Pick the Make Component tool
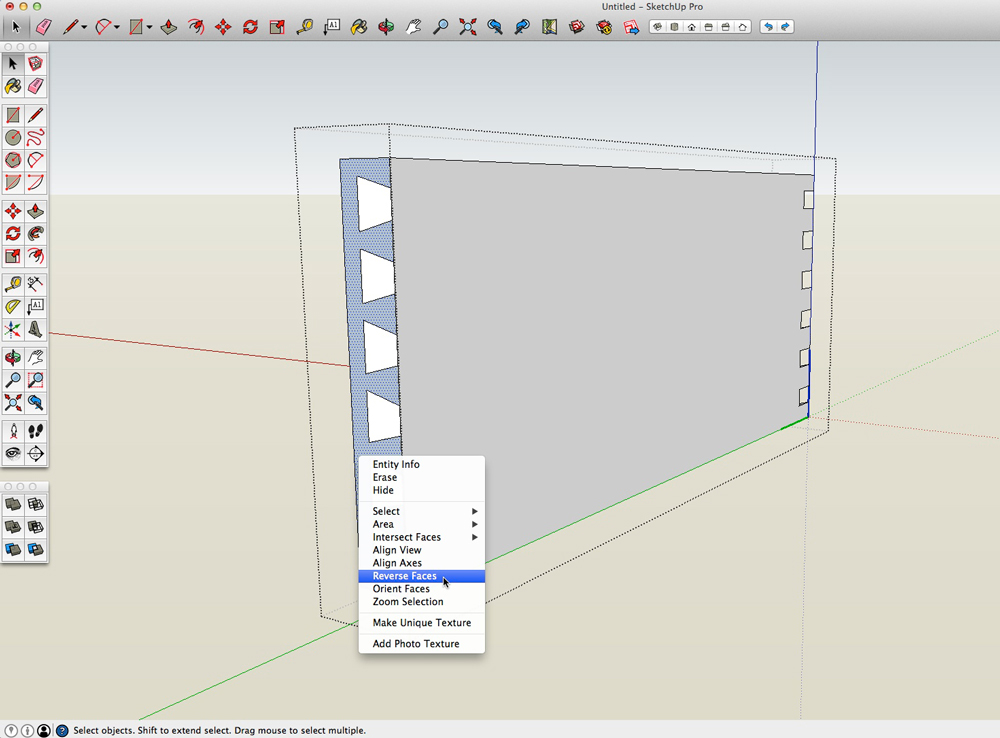The width and height of the screenshot is (1000, 738). (x=36, y=64)
